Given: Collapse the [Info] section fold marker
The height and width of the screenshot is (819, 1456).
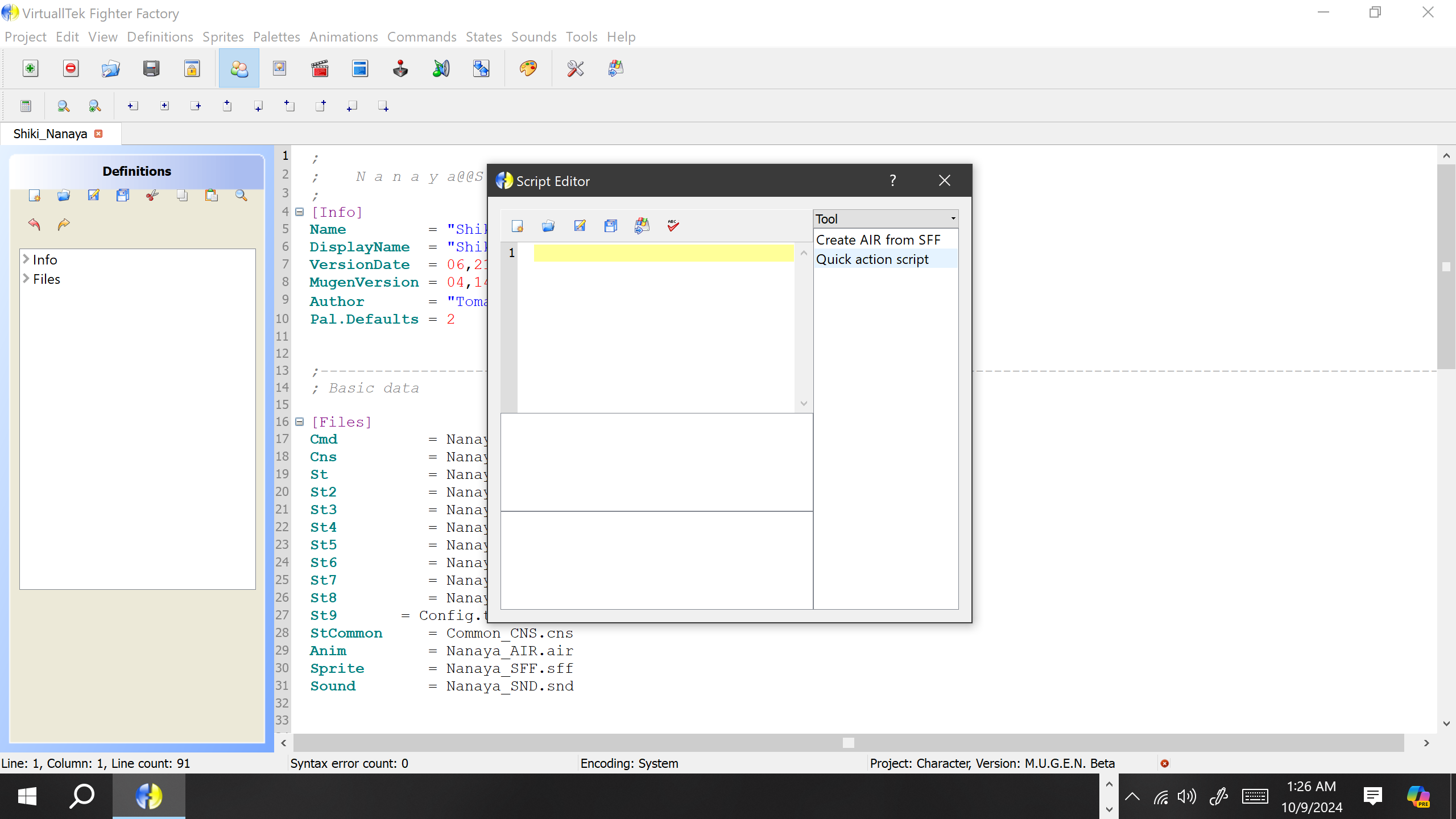Looking at the screenshot, I should pos(300,212).
